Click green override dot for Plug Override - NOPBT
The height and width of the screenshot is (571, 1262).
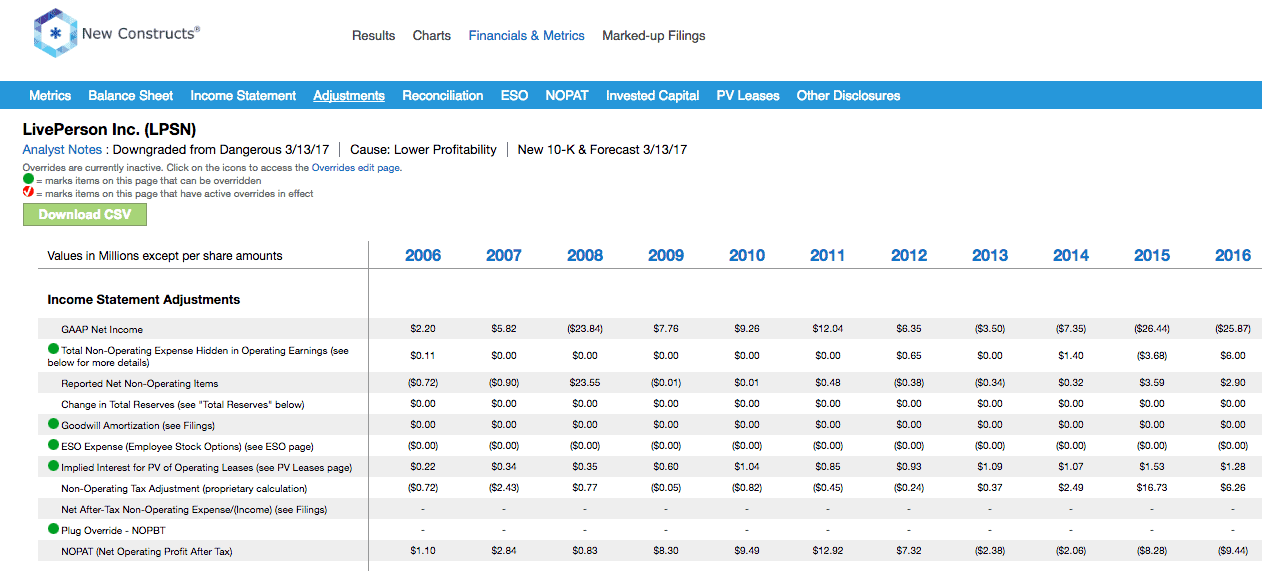(53, 529)
